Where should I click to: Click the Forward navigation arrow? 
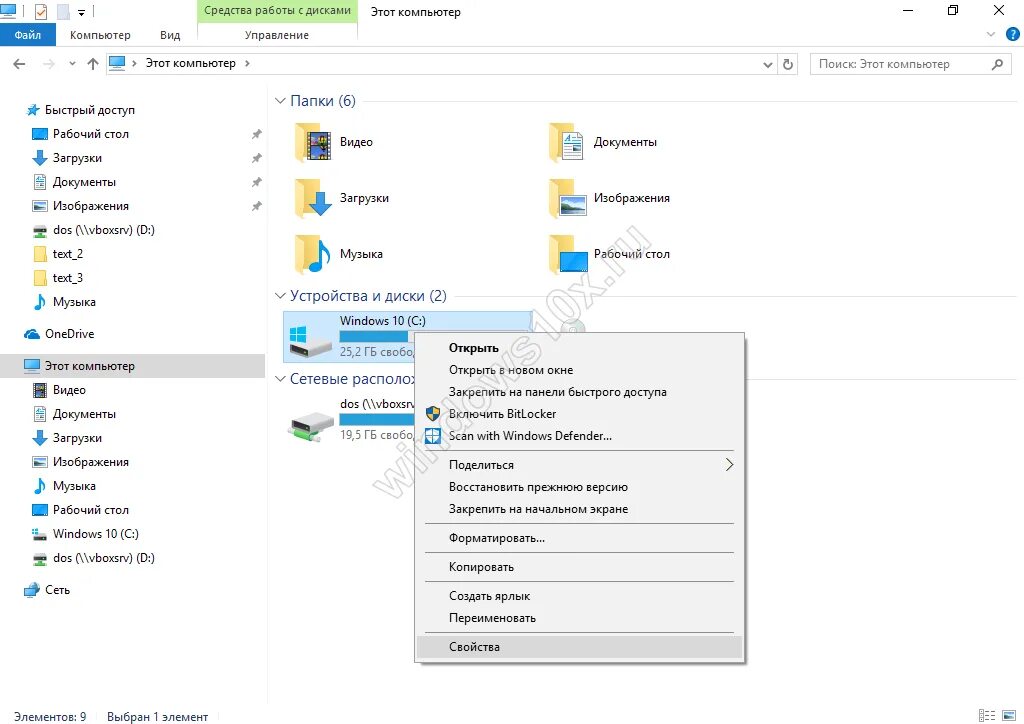[48, 63]
